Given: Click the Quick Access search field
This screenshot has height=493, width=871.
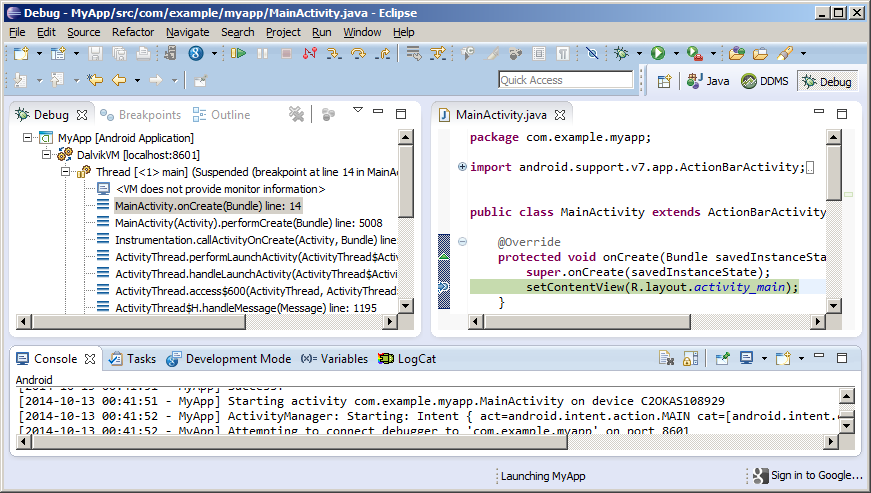Looking at the screenshot, I should [565, 80].
